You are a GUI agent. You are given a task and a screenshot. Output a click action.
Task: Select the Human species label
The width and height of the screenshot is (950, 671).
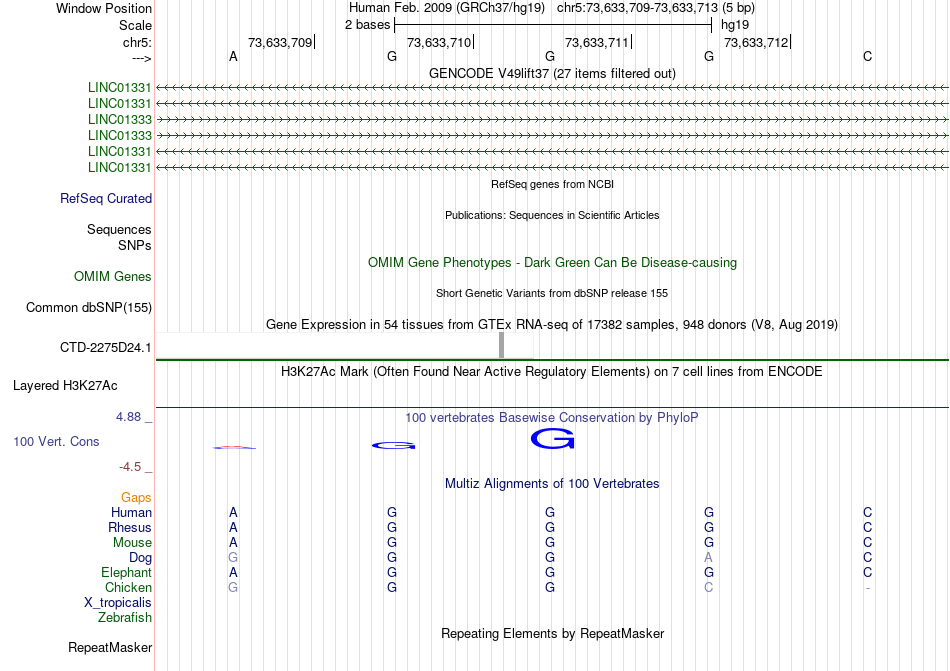click(131, 512)
